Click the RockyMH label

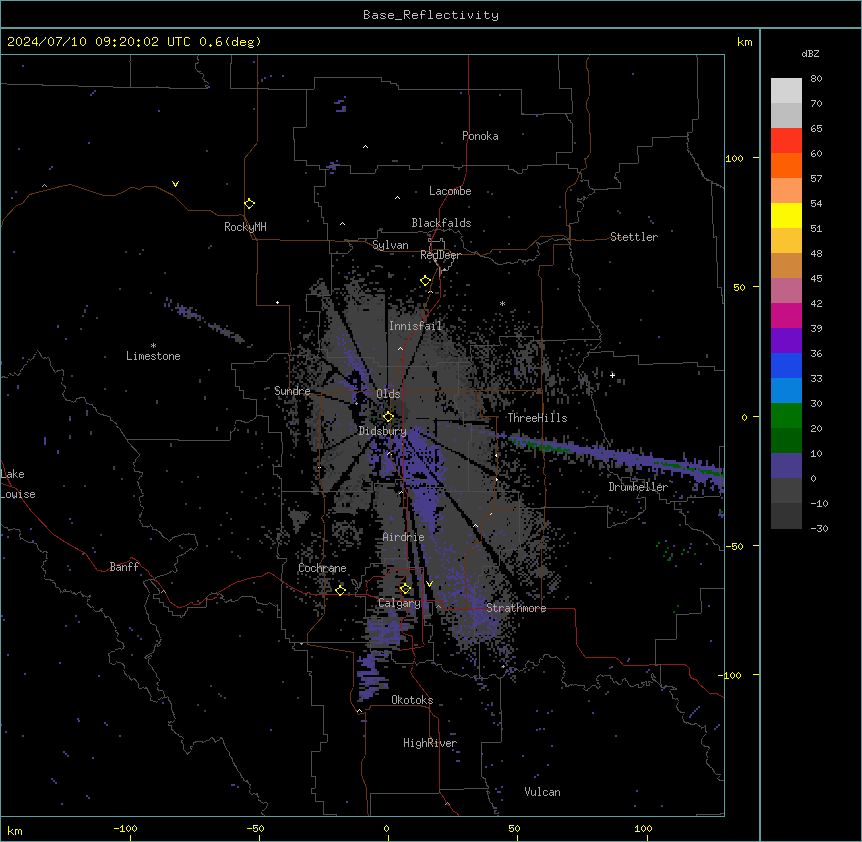pyautogui.click(x=245, y=227)
